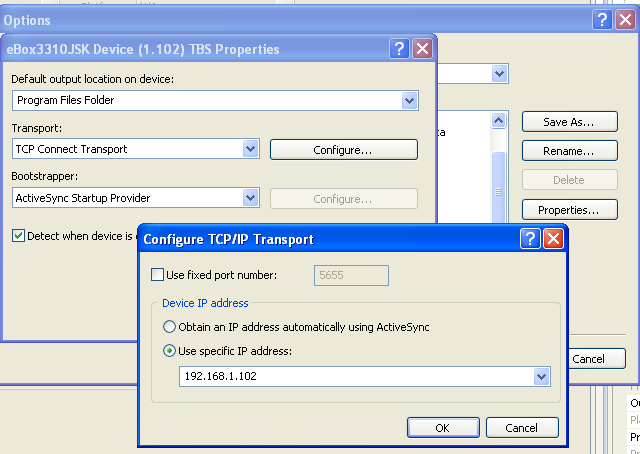Expand the IP address 192.168.1.102 dropdown arrow
640x454 pixels.
[x=541, y=377]
